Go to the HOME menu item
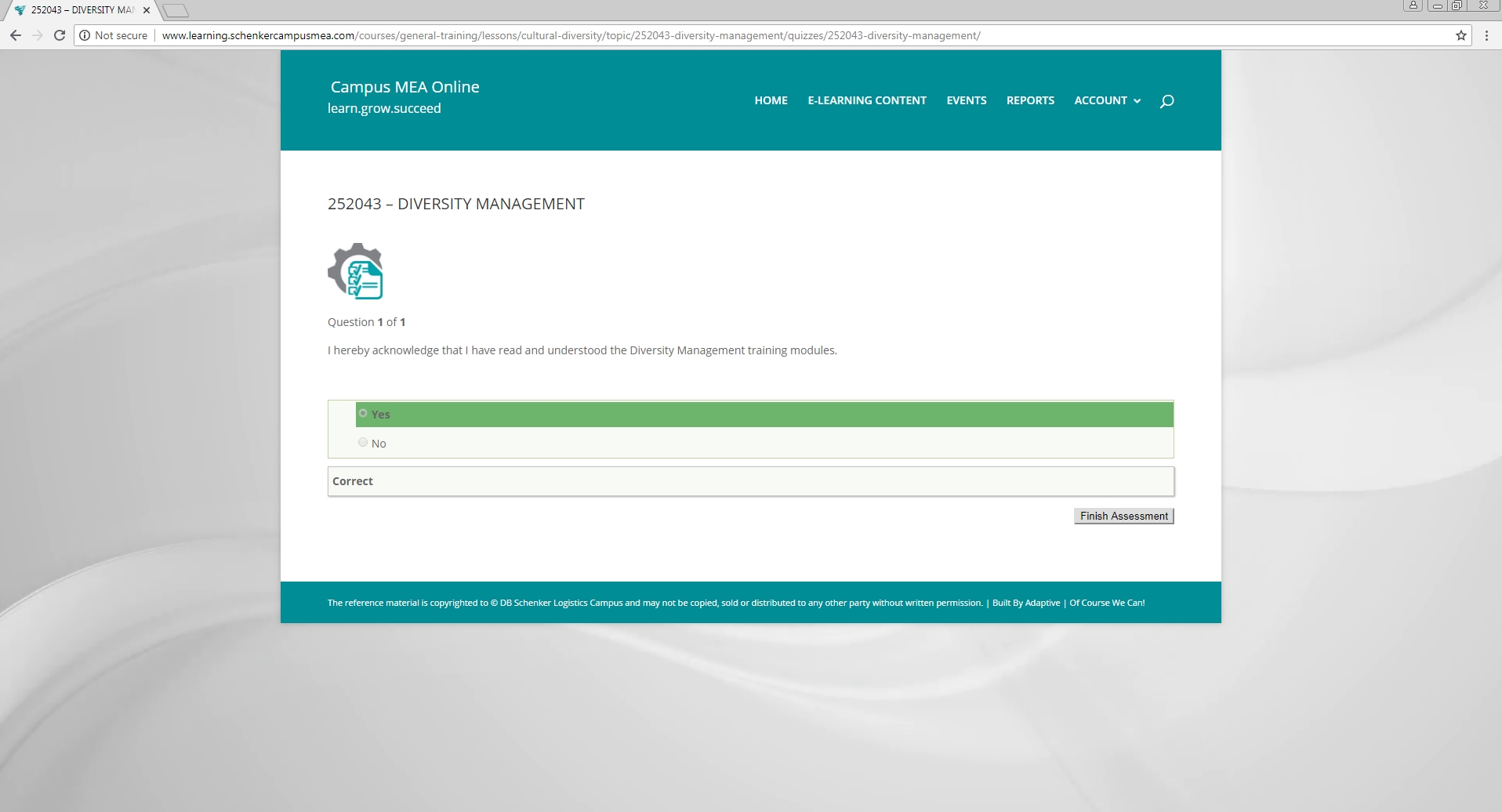1502x812 pixels. 771,100
